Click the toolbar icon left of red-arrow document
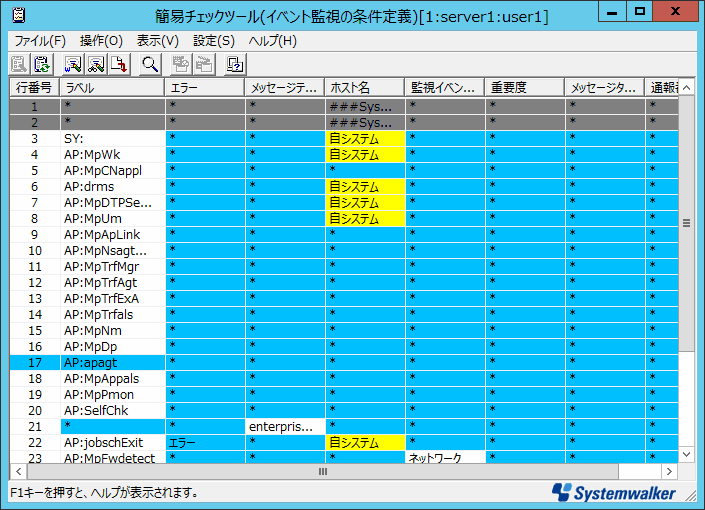The width and height of the screenshot is (705, 510). (x=96, y=65)
